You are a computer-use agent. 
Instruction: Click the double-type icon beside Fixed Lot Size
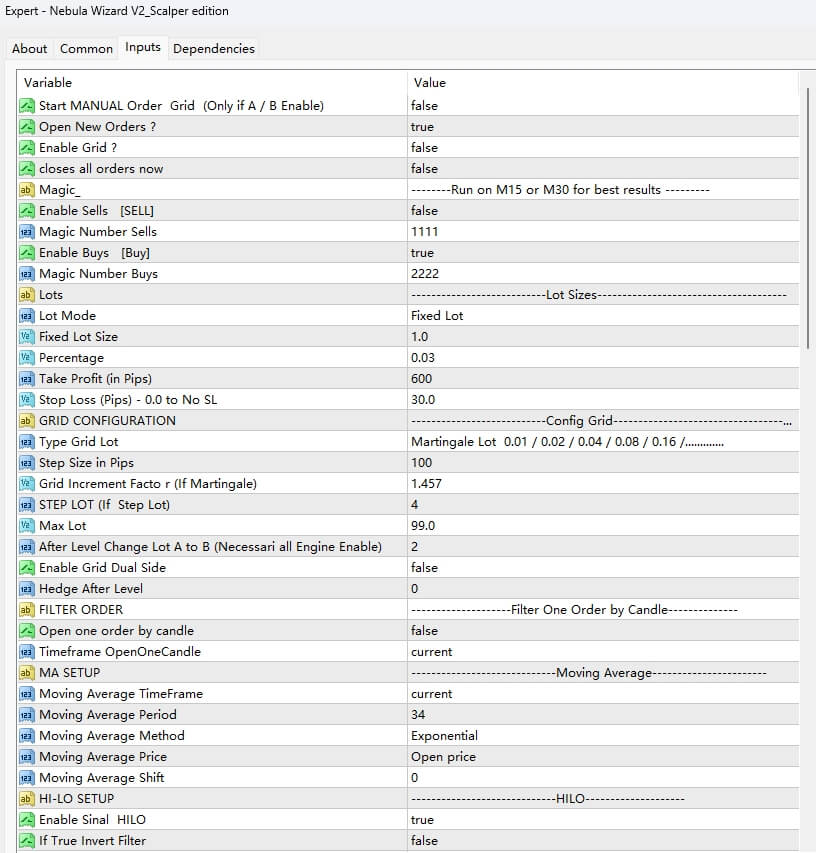click(27, 337)
